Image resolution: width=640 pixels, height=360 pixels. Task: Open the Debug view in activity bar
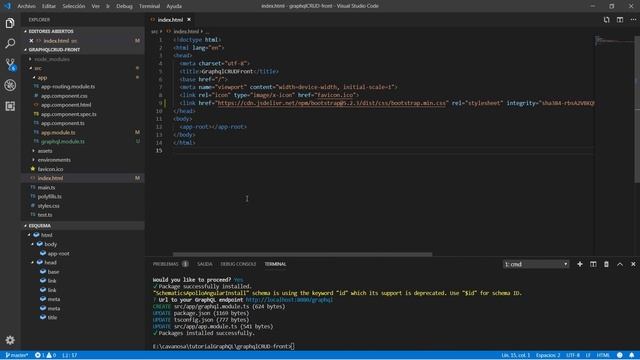(10, 85)
